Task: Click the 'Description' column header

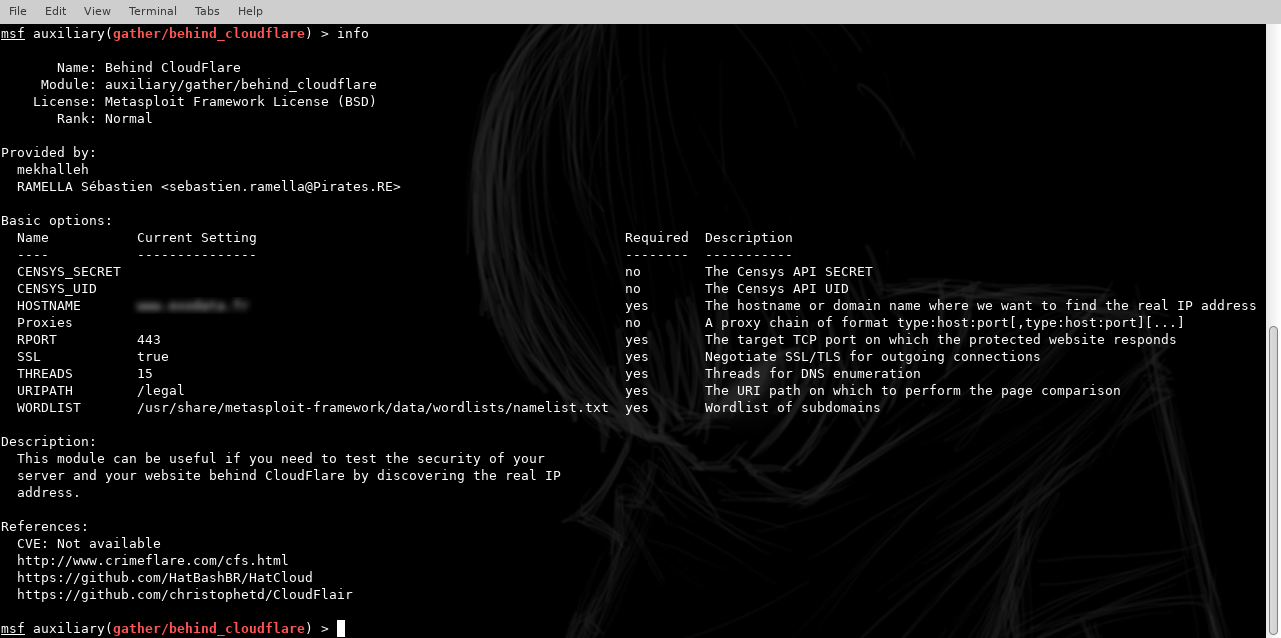Action: [x=749, y=238]
